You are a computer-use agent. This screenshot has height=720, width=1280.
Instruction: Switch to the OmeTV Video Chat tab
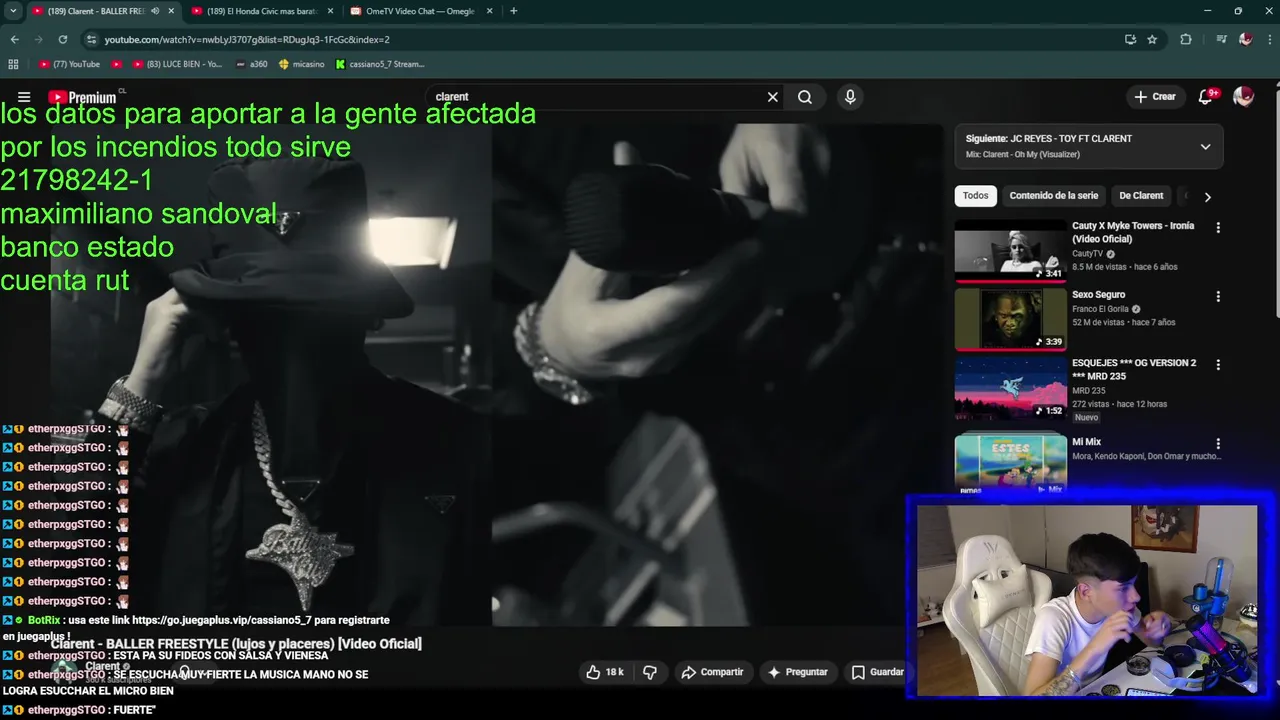click(x=421, y=11)
